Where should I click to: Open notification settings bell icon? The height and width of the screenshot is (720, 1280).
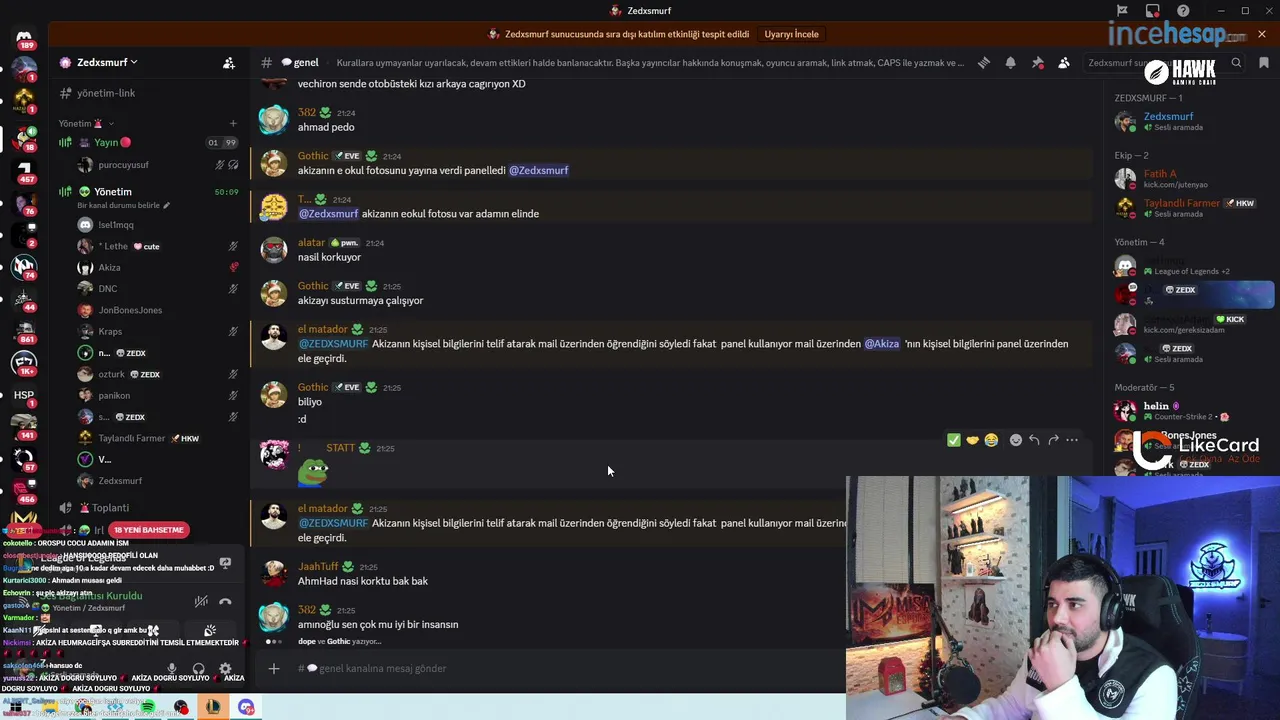(x=1010, y=62)
